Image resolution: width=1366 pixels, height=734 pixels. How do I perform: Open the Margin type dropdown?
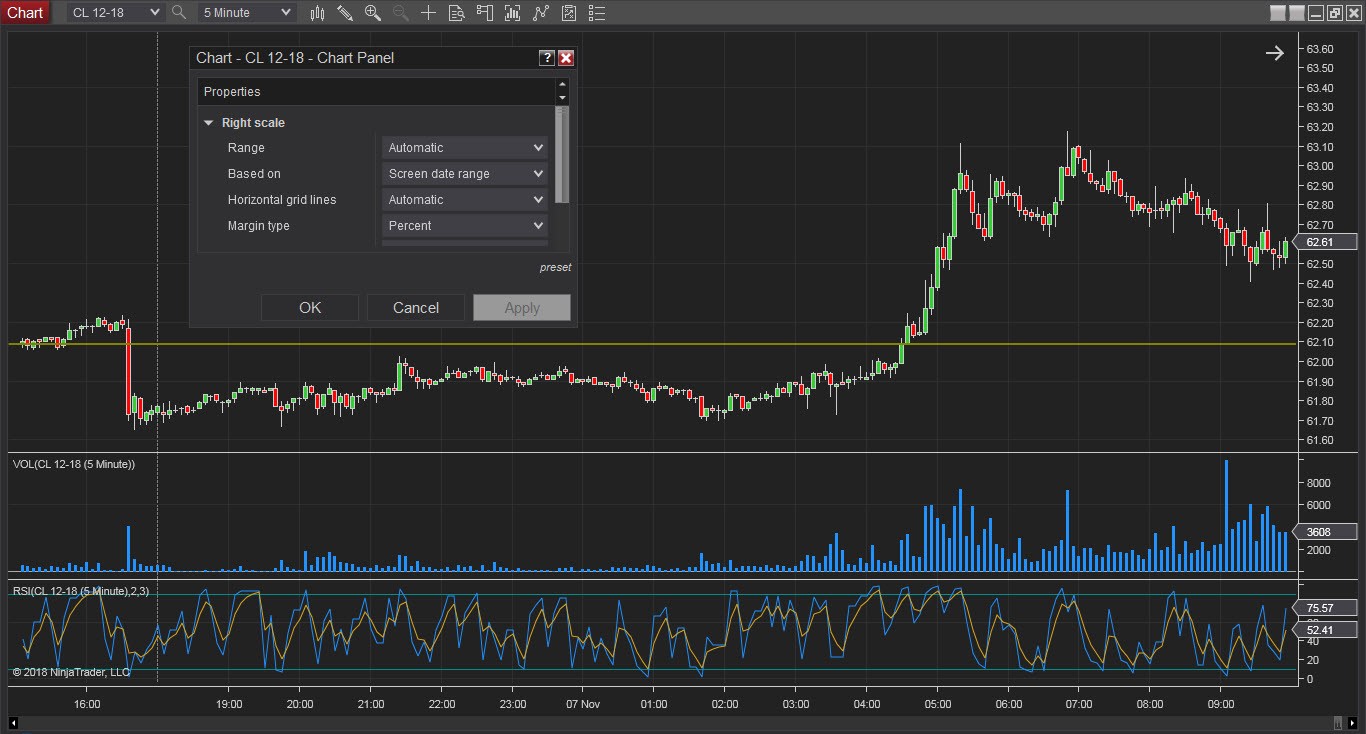(465, 226)
